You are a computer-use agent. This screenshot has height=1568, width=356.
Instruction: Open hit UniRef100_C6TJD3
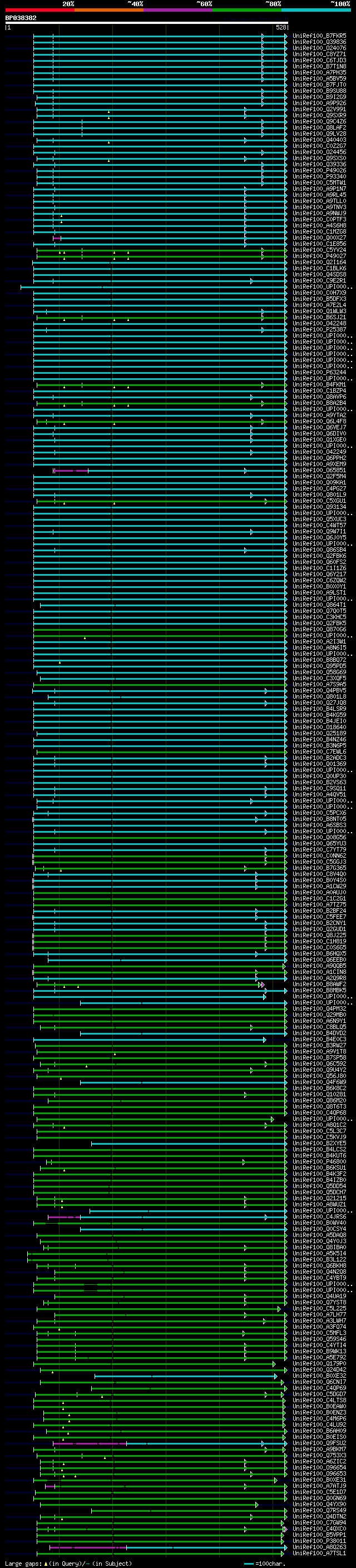tap(319, 60)
